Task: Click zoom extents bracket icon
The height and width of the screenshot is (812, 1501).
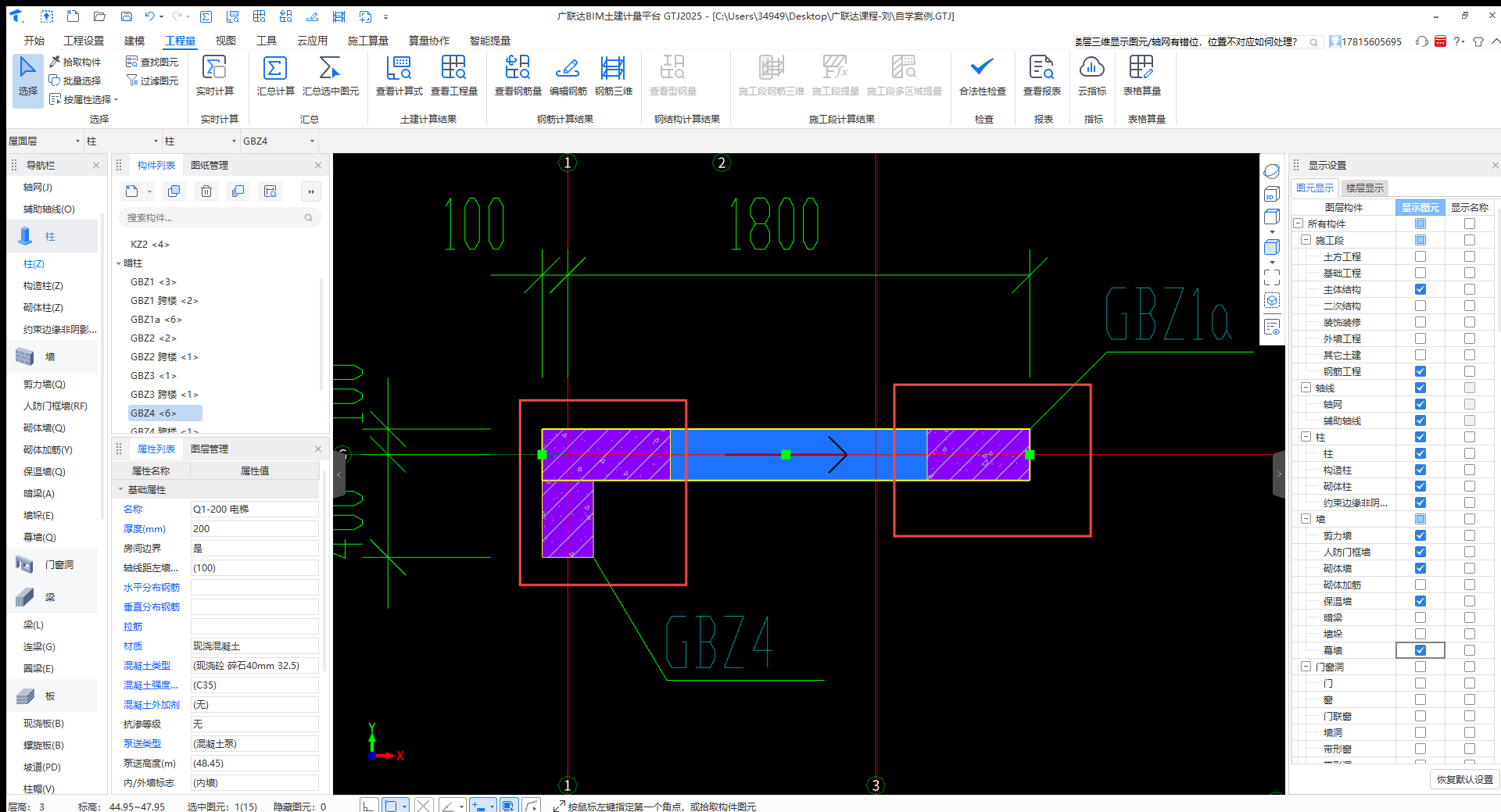Action: (1272, 277)
